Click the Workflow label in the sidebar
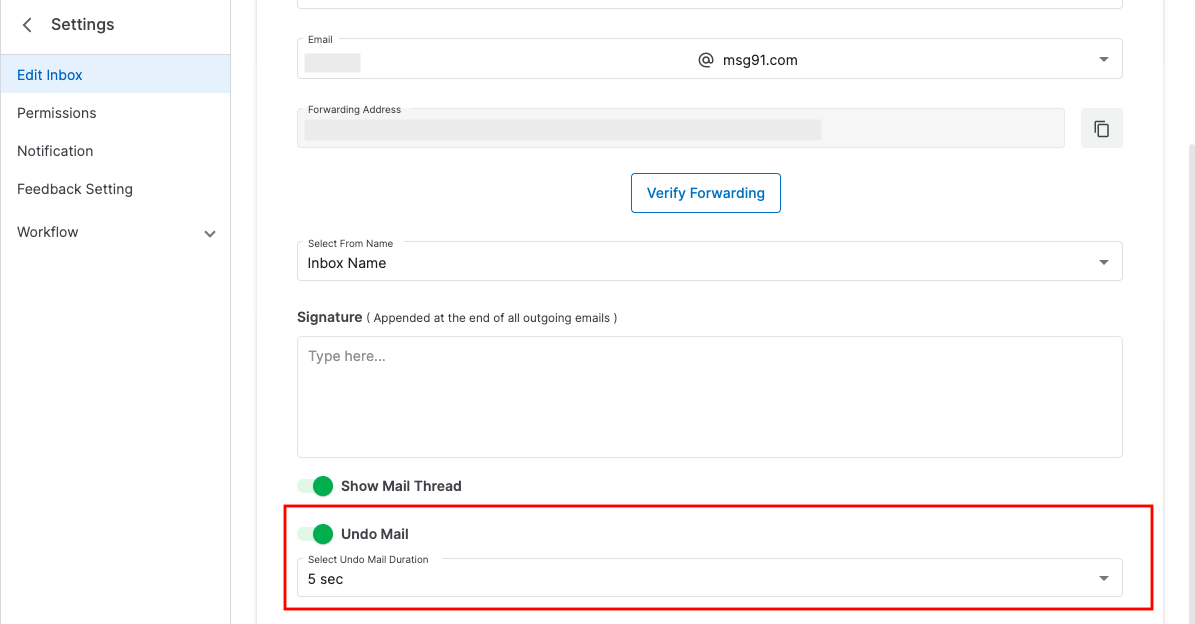 click(47, 232)
